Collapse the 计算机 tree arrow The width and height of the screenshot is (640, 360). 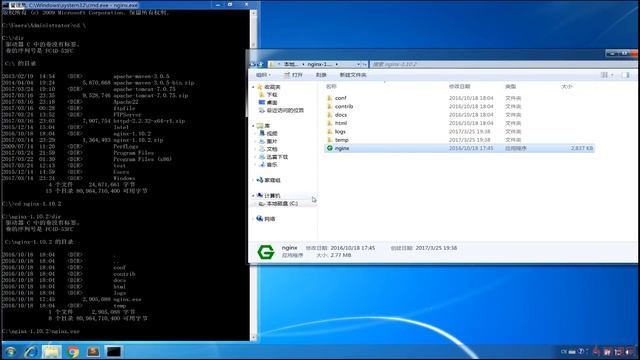pyautogui.click(x=253, y=196)
